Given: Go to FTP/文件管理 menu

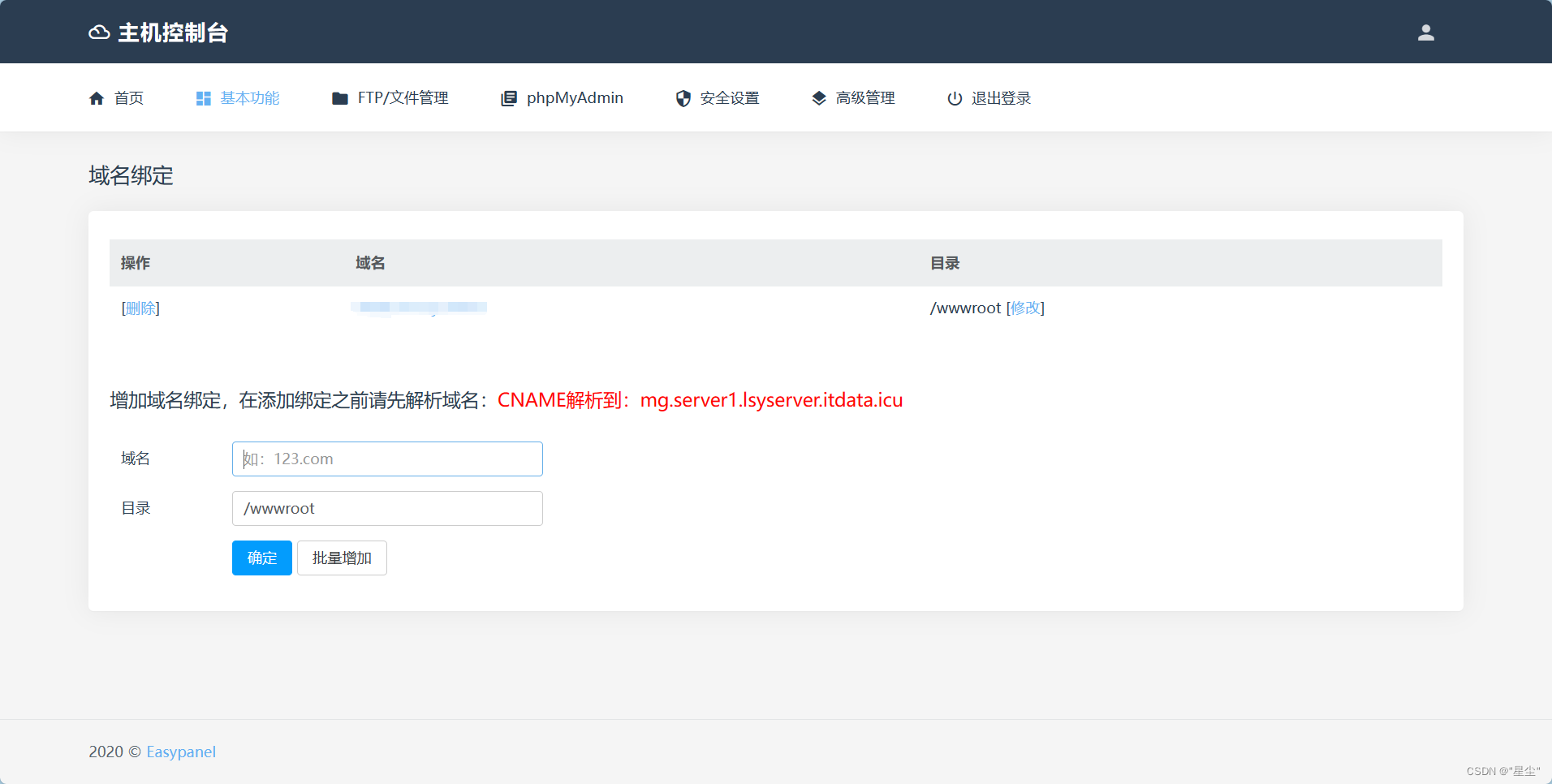Looking at the screenshot, I should (x=403, y=98).
